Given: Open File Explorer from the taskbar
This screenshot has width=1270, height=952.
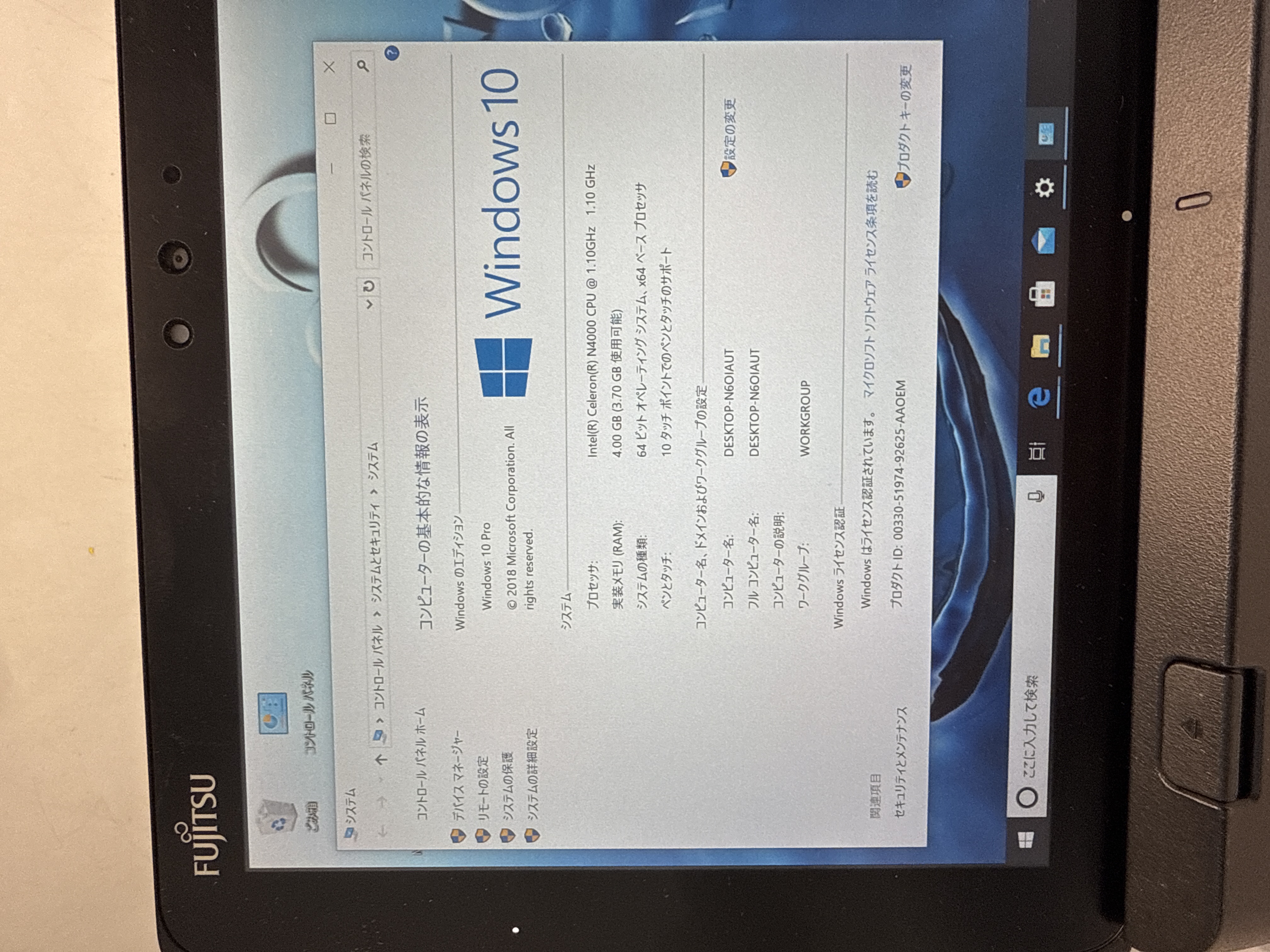Looking at the screenshot, I should pos(1041,346).
